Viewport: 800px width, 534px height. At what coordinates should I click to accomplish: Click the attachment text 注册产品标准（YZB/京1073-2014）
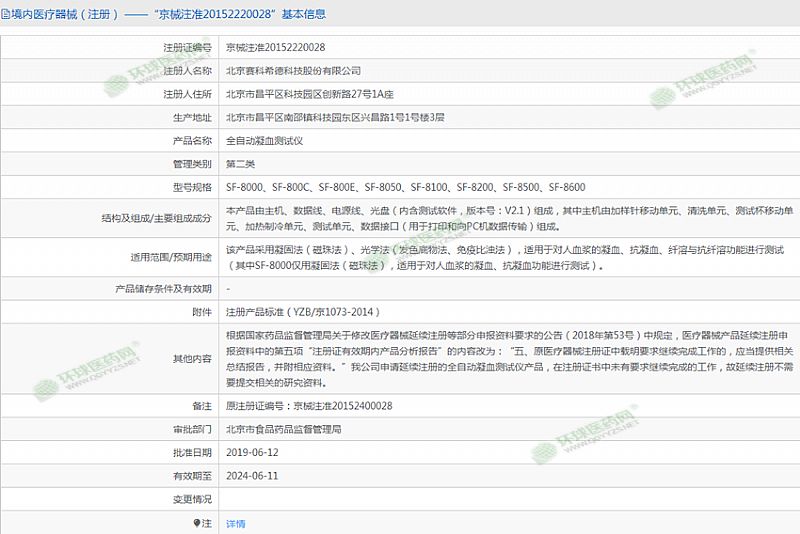302,312
